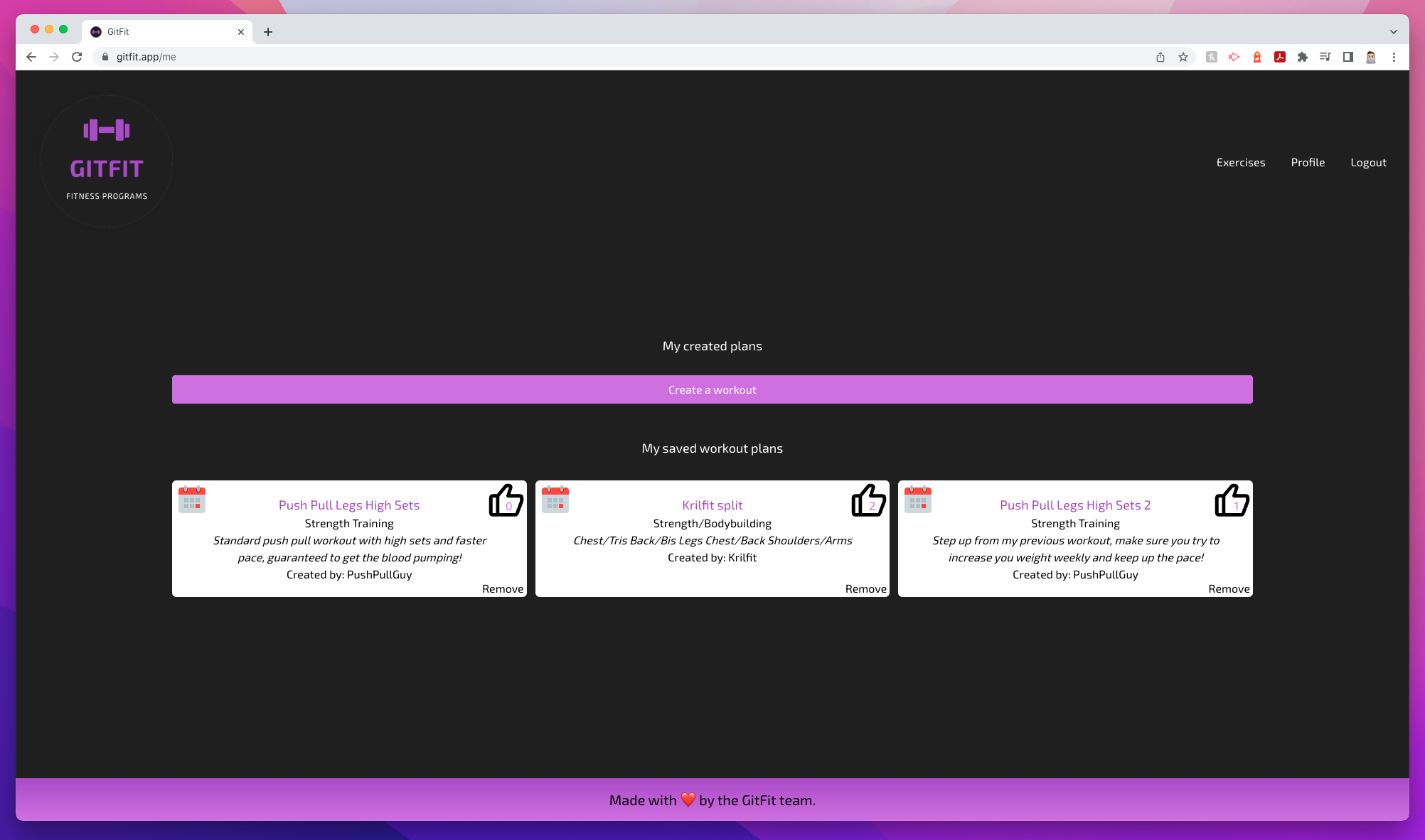Like the Krilfit split plan
Viewport: 1425px width, 840px height.
(869, 500)
